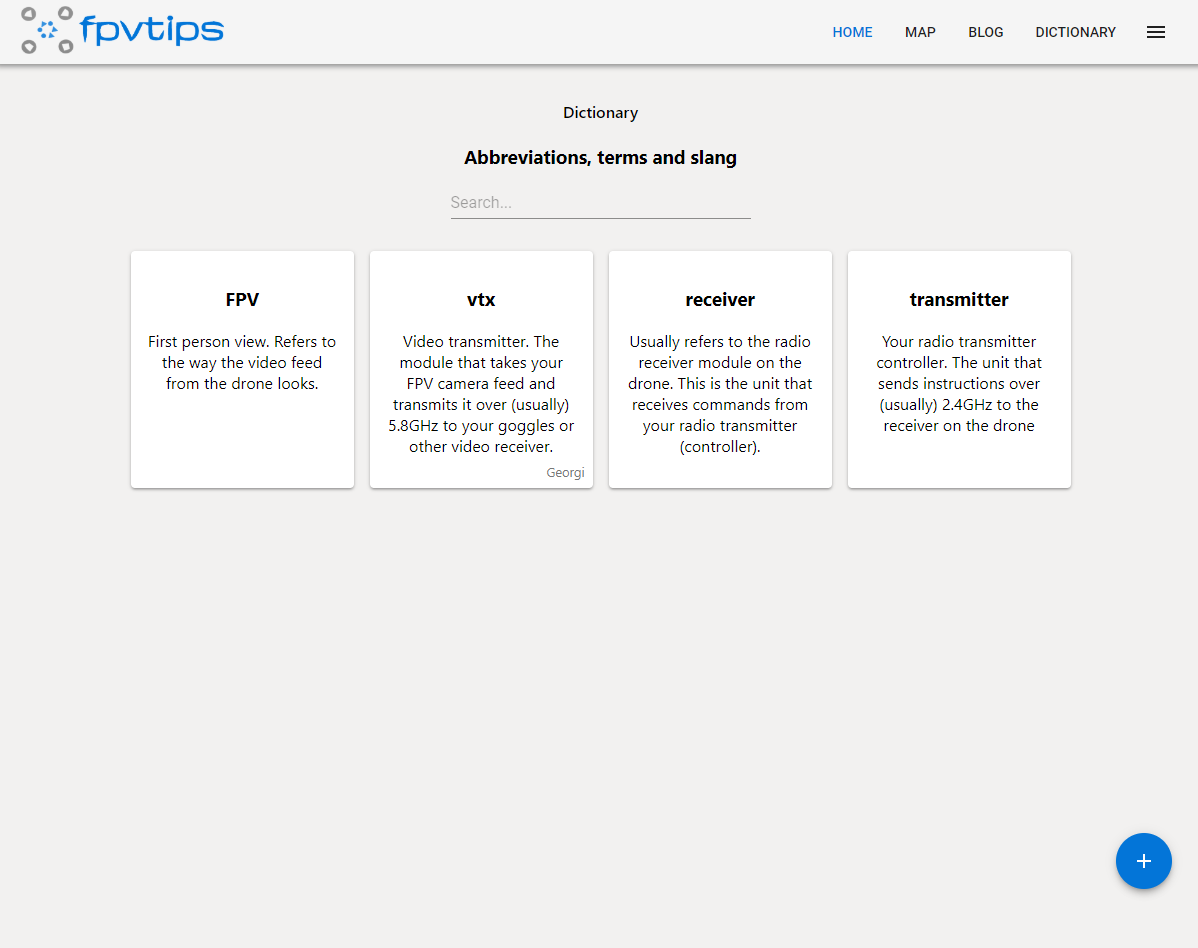The image size is (1198, 948).
Task: Open the navigation drawer via the three-line icon
Action: point(1156,31)
